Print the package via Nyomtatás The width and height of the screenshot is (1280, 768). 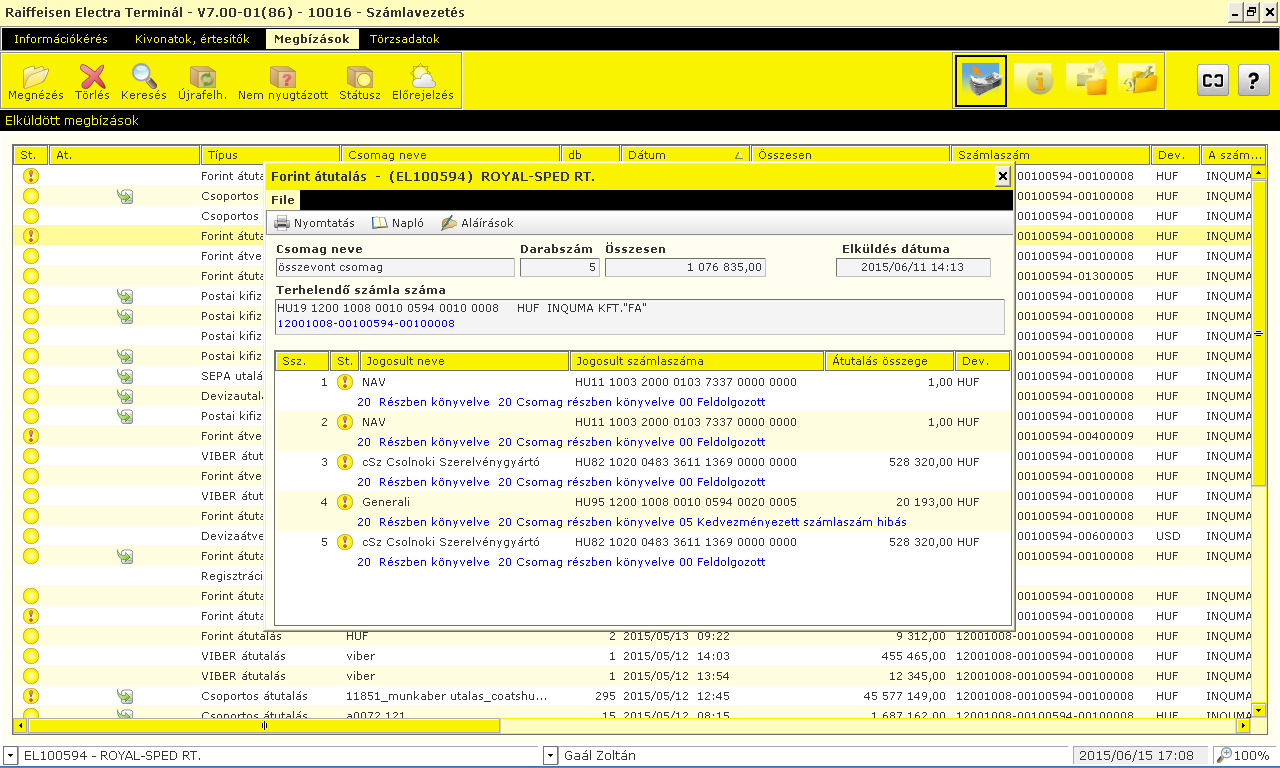pos(314,223)
